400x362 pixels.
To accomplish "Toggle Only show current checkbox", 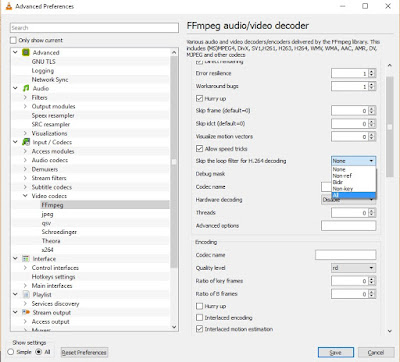I will point(13,40).
